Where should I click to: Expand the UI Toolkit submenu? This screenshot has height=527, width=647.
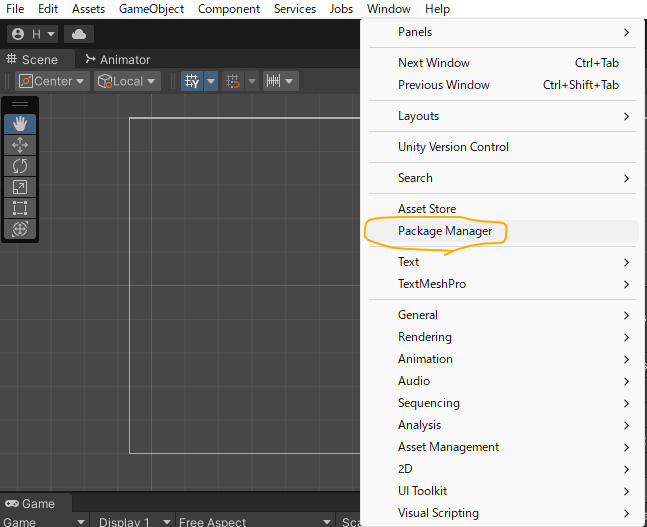coord(502,491)
